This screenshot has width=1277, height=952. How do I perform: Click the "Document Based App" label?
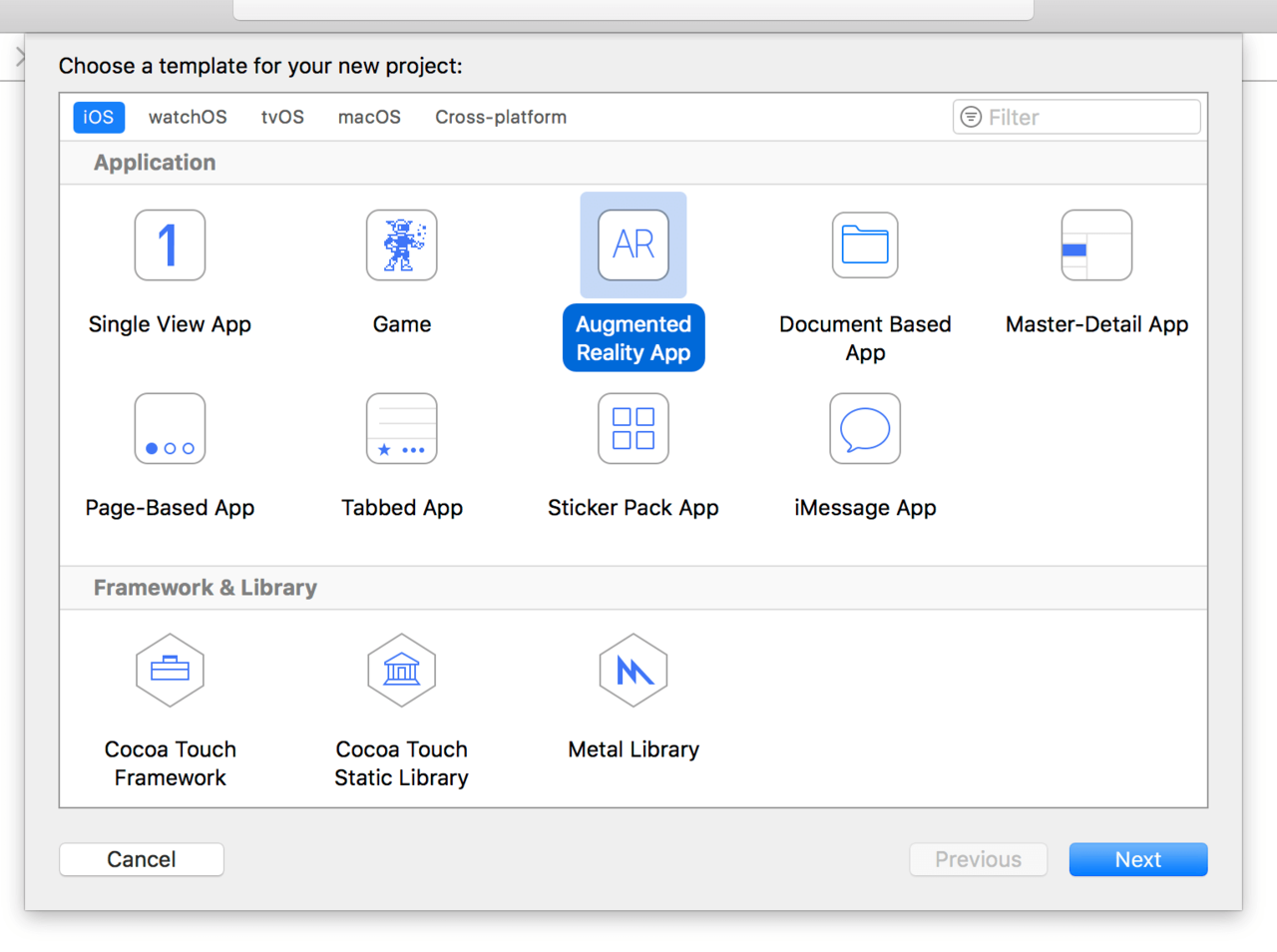click(865, 338)
